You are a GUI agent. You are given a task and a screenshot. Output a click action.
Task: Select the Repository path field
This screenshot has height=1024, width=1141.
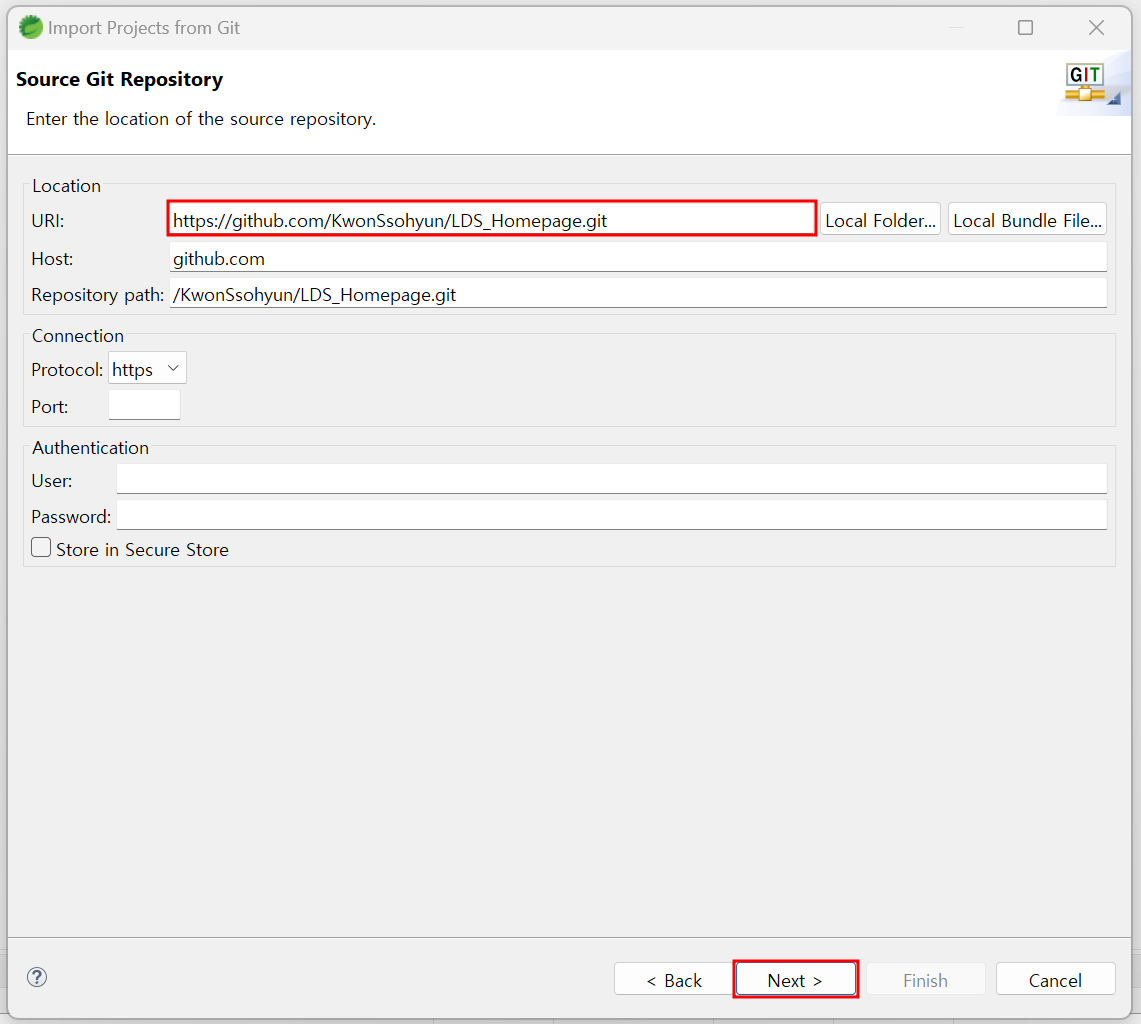[x=638, y=293]
